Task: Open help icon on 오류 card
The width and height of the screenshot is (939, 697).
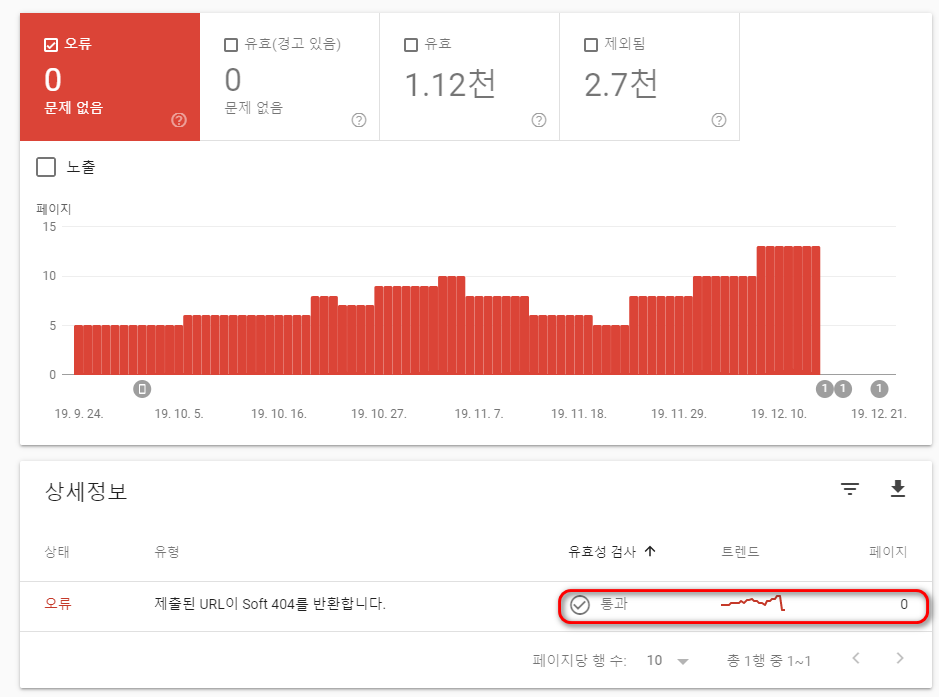Action: click(178, 120)
